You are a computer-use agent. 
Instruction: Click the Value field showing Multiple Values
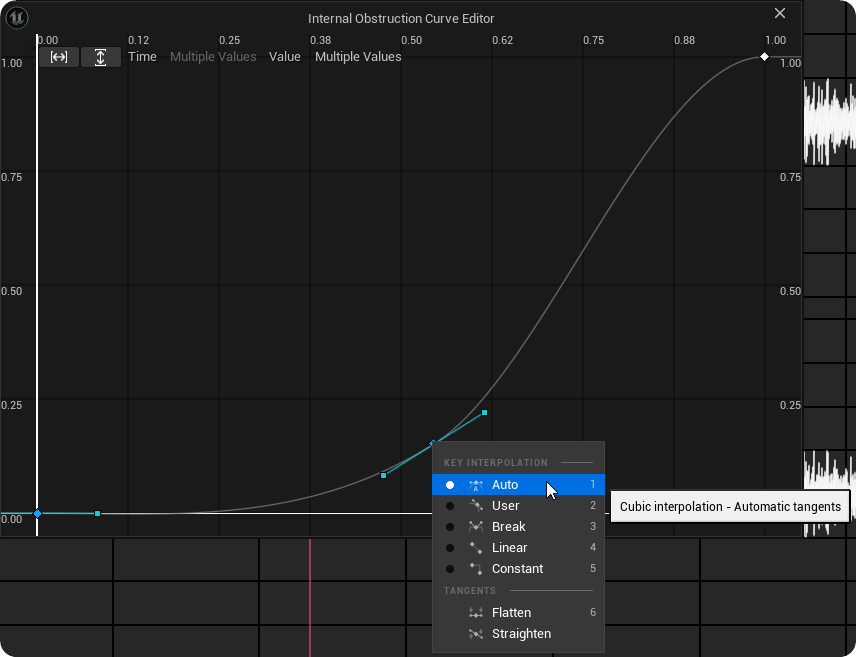point(358,57)
